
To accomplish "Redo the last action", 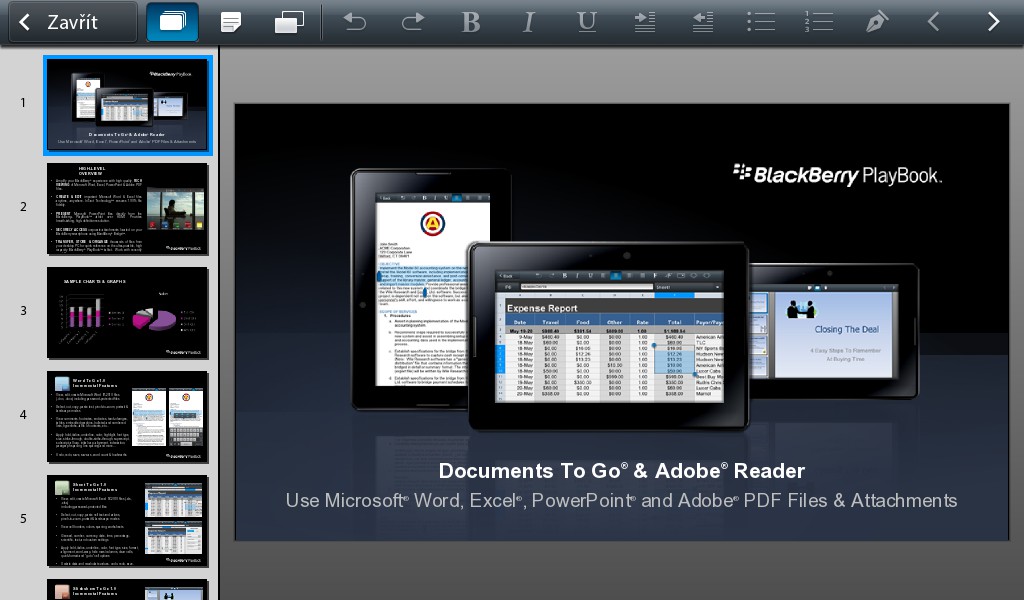I will (413, 22).
